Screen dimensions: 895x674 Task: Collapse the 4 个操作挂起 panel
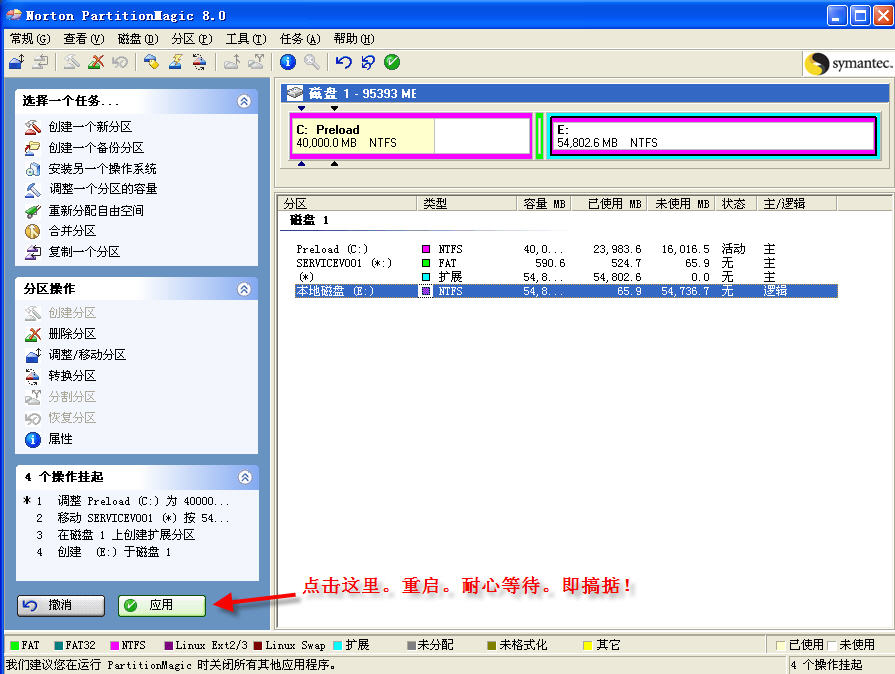tap(244, 477)
